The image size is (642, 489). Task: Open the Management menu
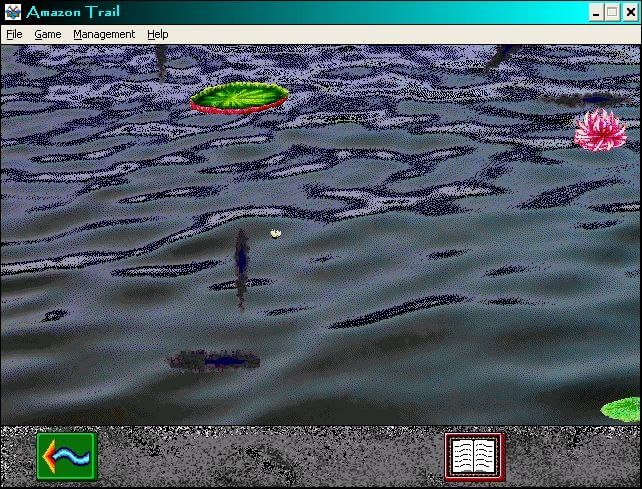104,34
